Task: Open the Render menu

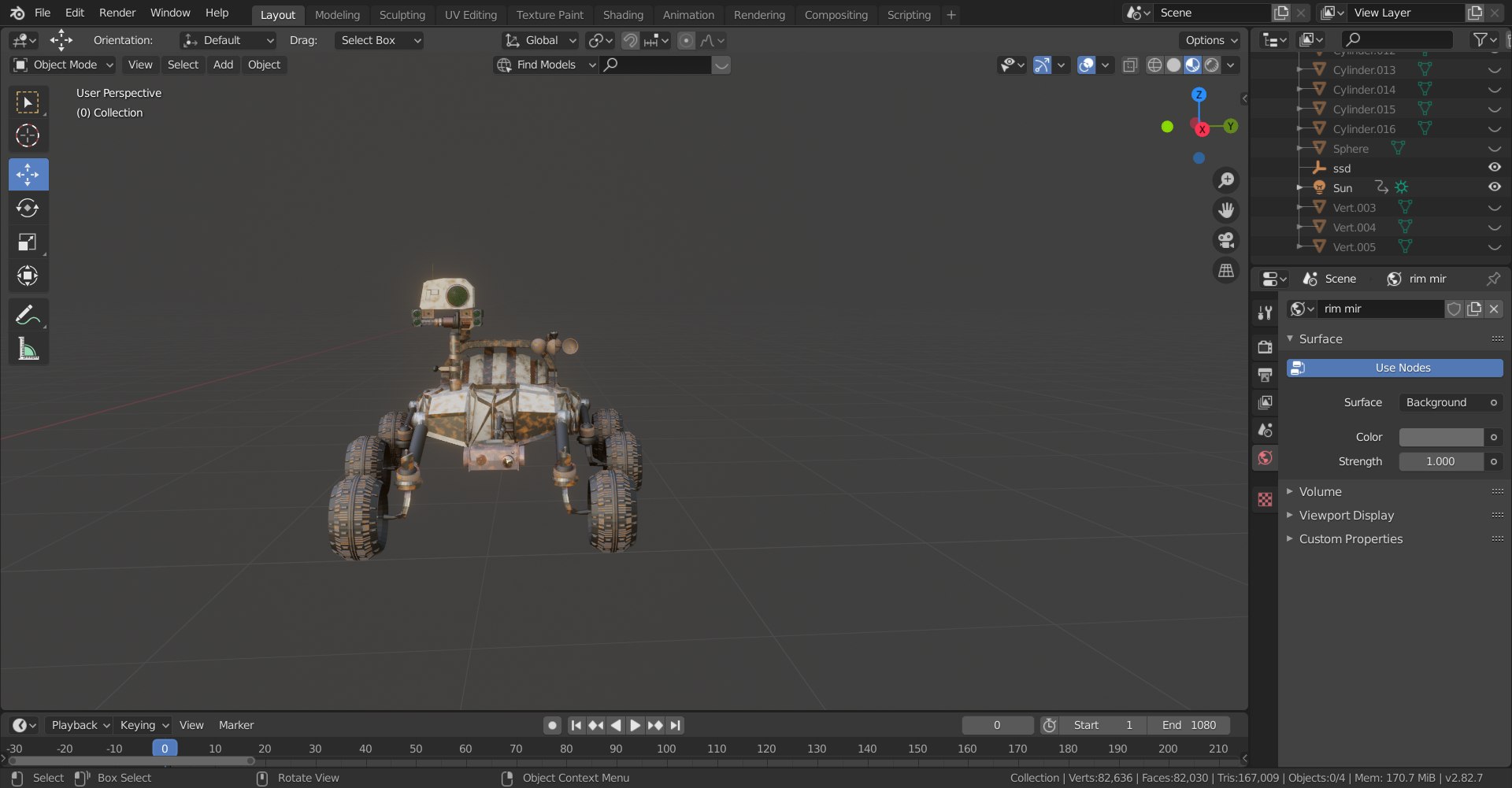Action: 117,13
